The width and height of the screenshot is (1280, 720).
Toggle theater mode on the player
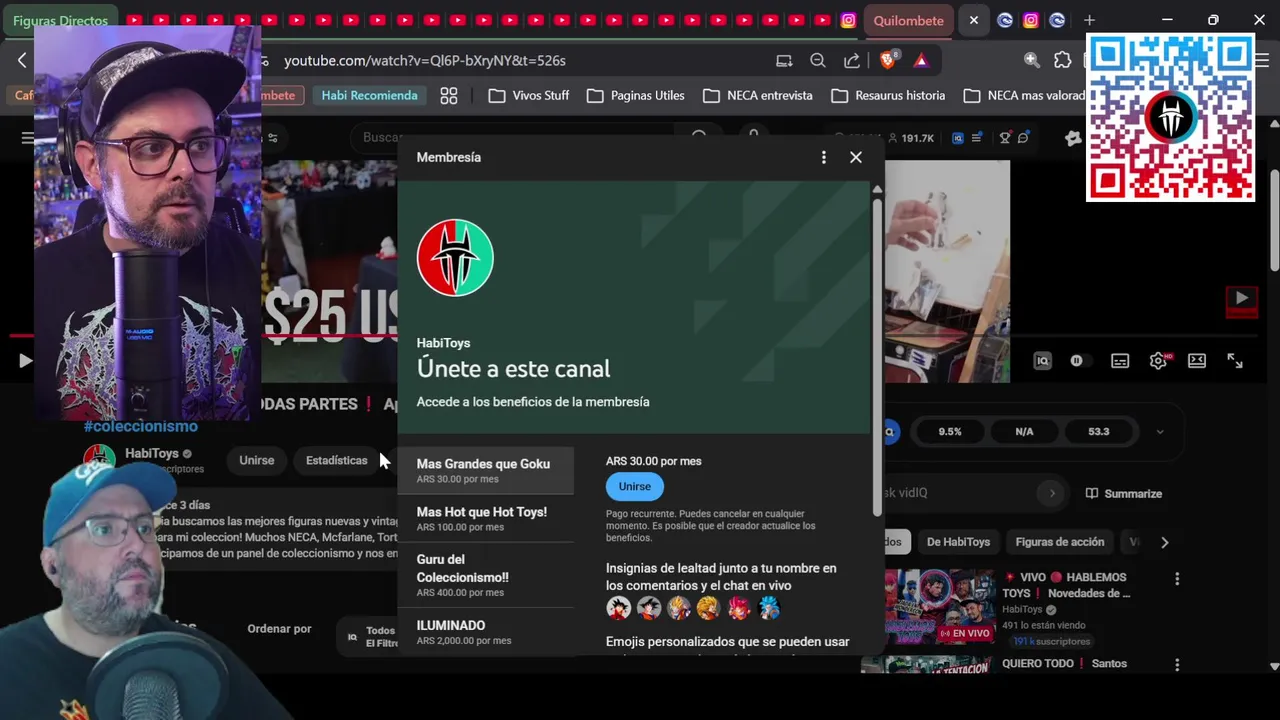(x=1197, y=361)
